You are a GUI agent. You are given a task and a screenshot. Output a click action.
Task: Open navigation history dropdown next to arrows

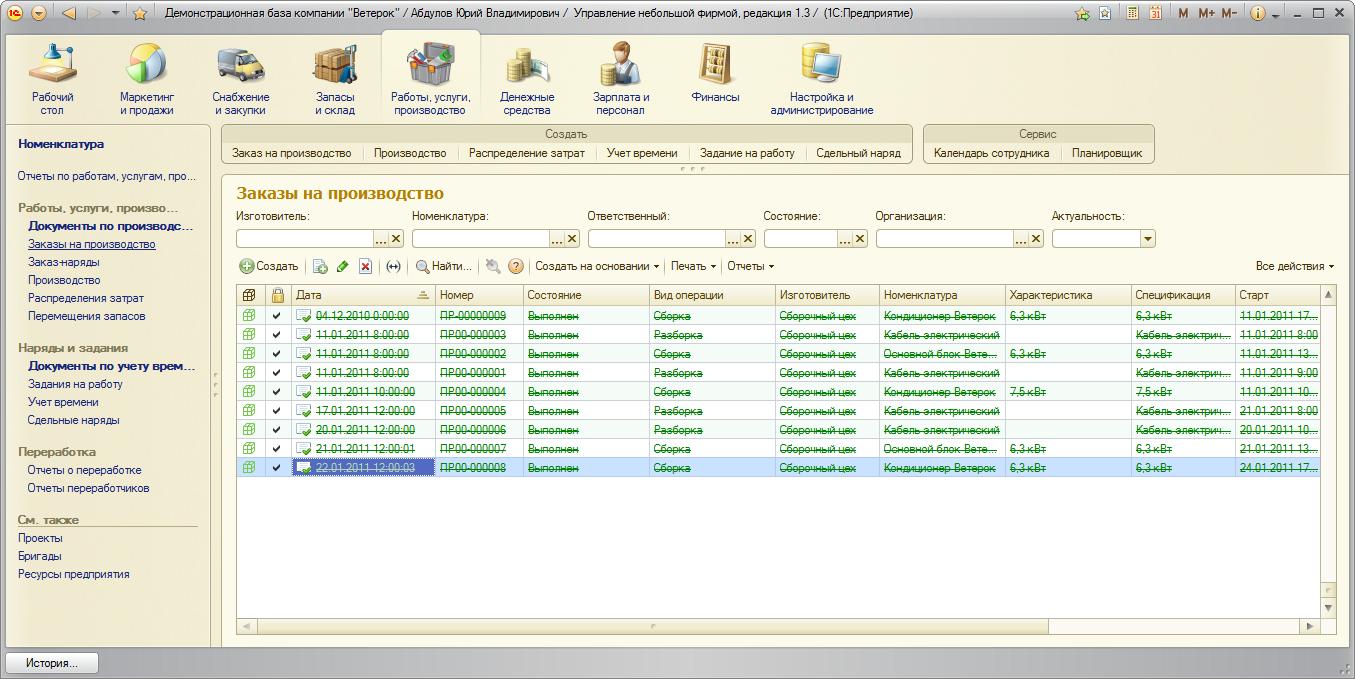click(x=116, y=13)
